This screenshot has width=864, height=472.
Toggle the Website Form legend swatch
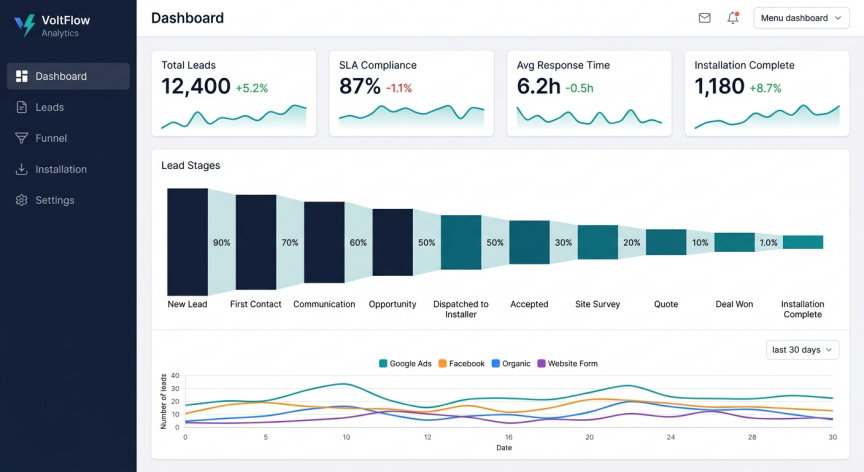pos(541,364)
